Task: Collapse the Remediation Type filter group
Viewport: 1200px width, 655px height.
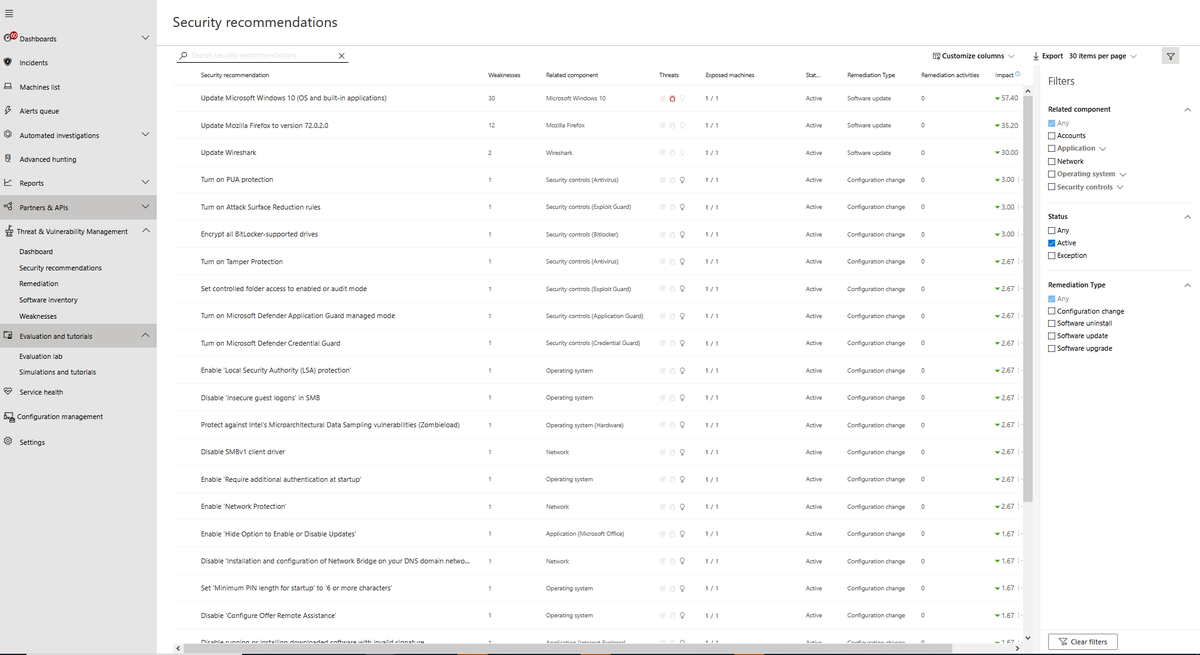Action: pyautogui.click(x=1187, y=285)
